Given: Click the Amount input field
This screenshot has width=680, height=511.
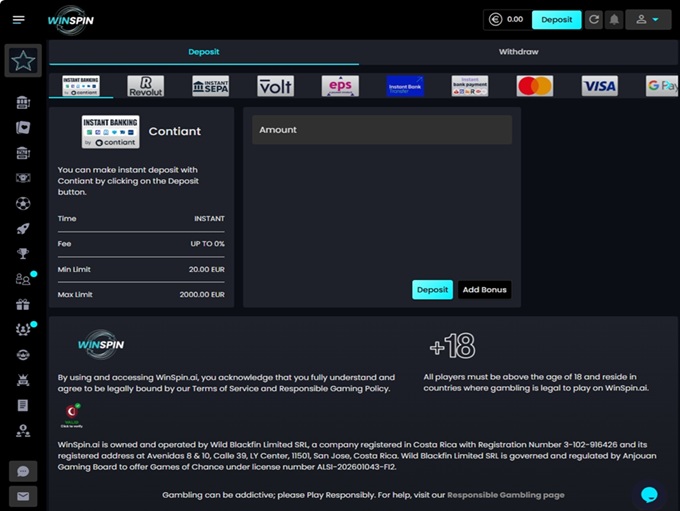Looking at the screenshot, I should [x=382, y=130].
